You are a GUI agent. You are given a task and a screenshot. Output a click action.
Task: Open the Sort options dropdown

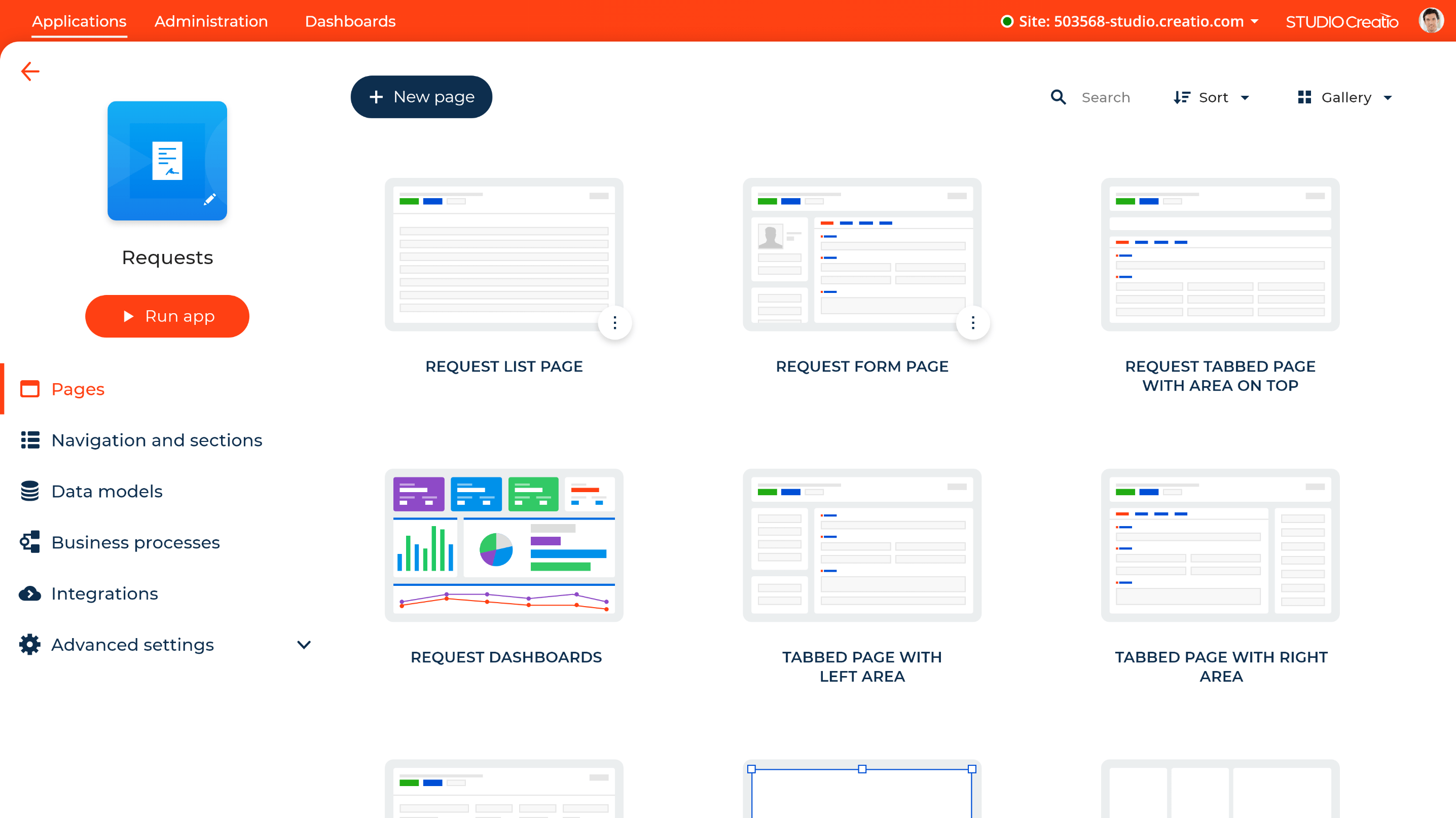pos(1212,97)
